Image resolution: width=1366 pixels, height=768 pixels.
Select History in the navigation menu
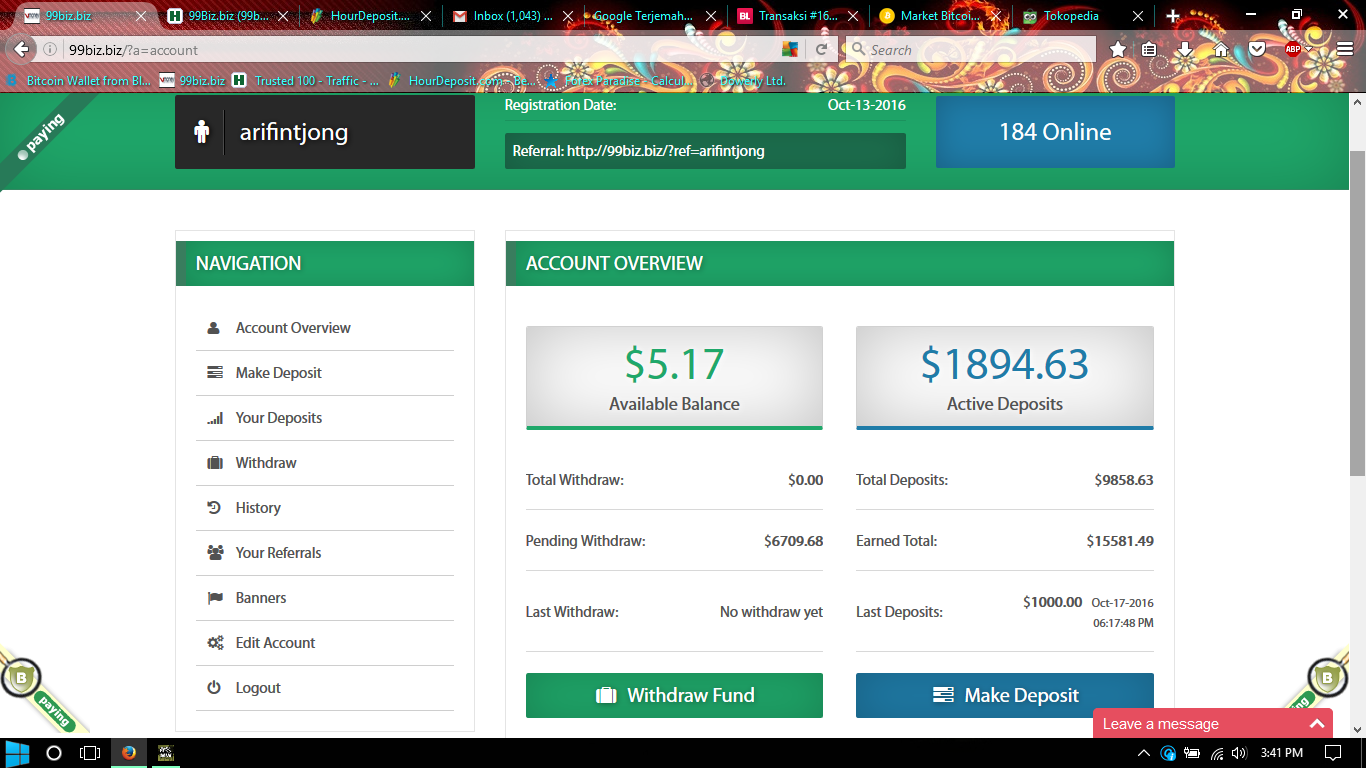[257, 508]
